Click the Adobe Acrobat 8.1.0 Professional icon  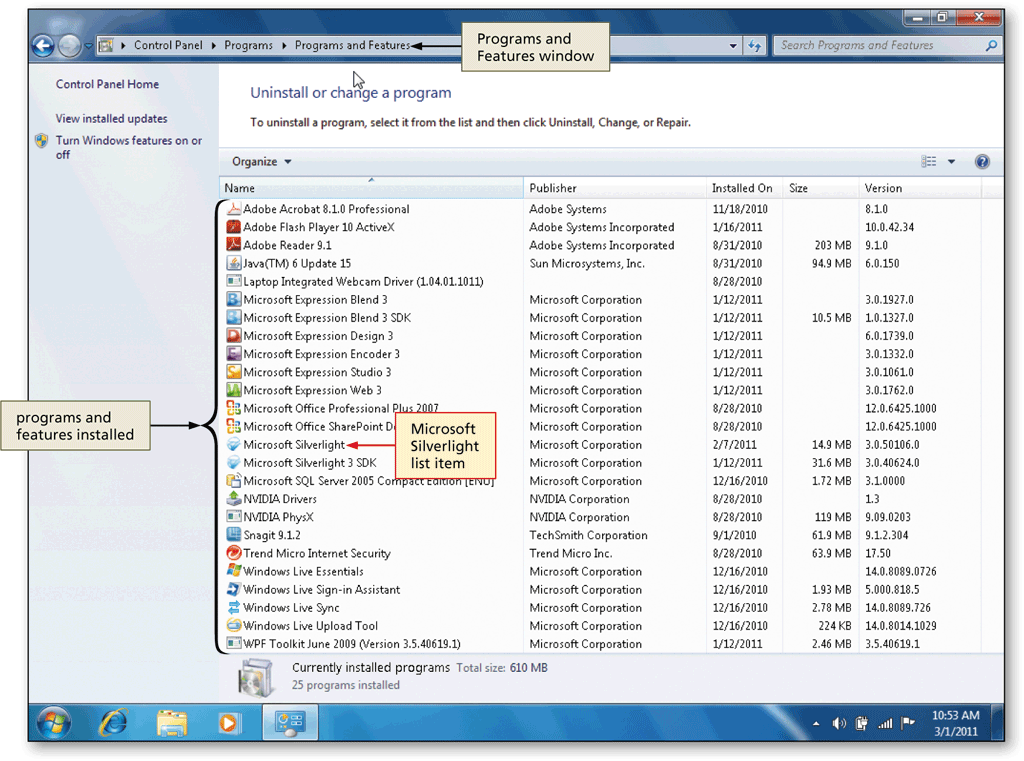(x=233, y=209)
